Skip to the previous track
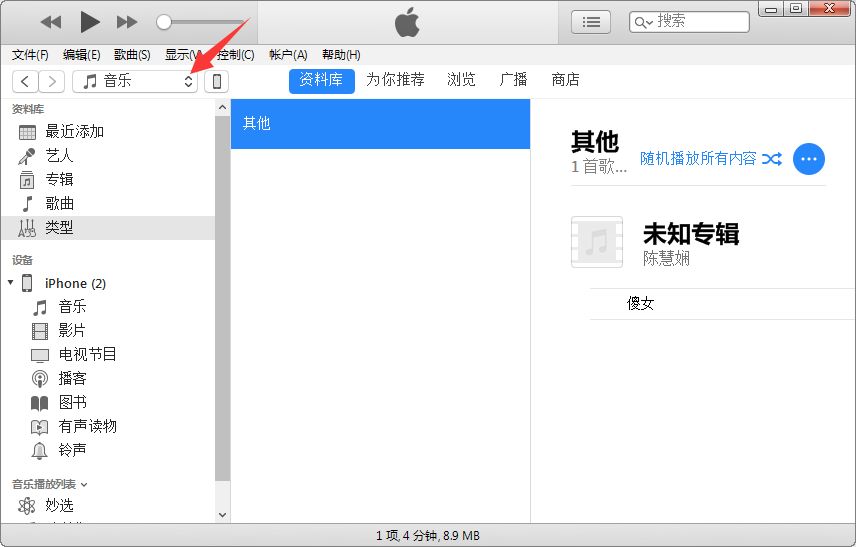 (50, 22)
